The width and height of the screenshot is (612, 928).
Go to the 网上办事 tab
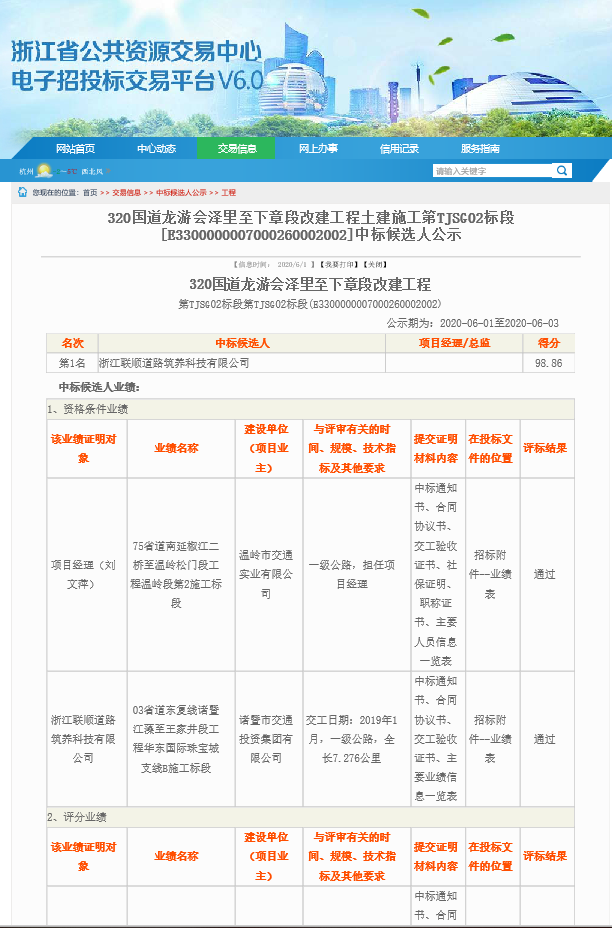(318, 148)
